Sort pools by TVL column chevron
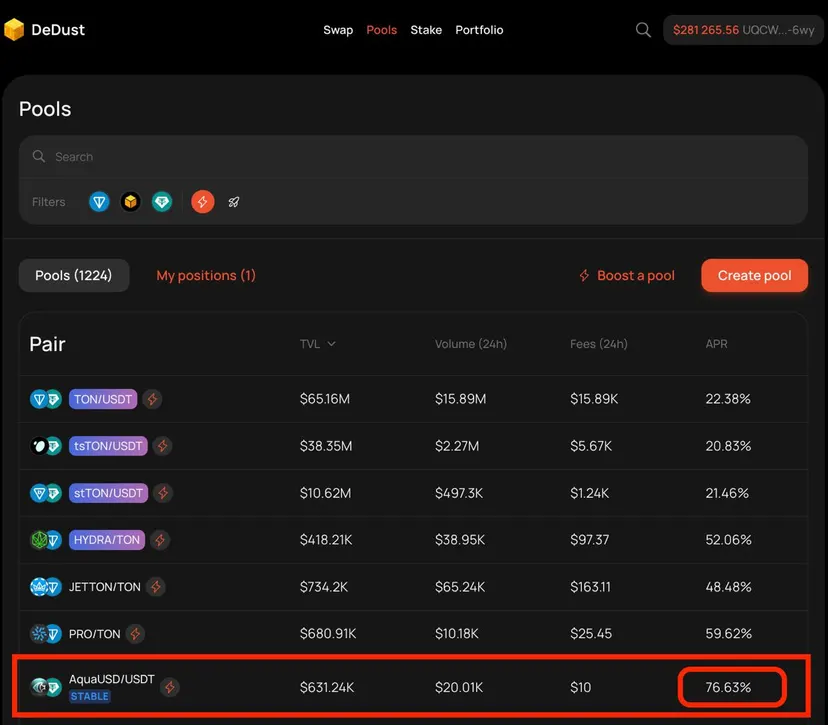Screen dimensions: 828x725 [331, 344]
